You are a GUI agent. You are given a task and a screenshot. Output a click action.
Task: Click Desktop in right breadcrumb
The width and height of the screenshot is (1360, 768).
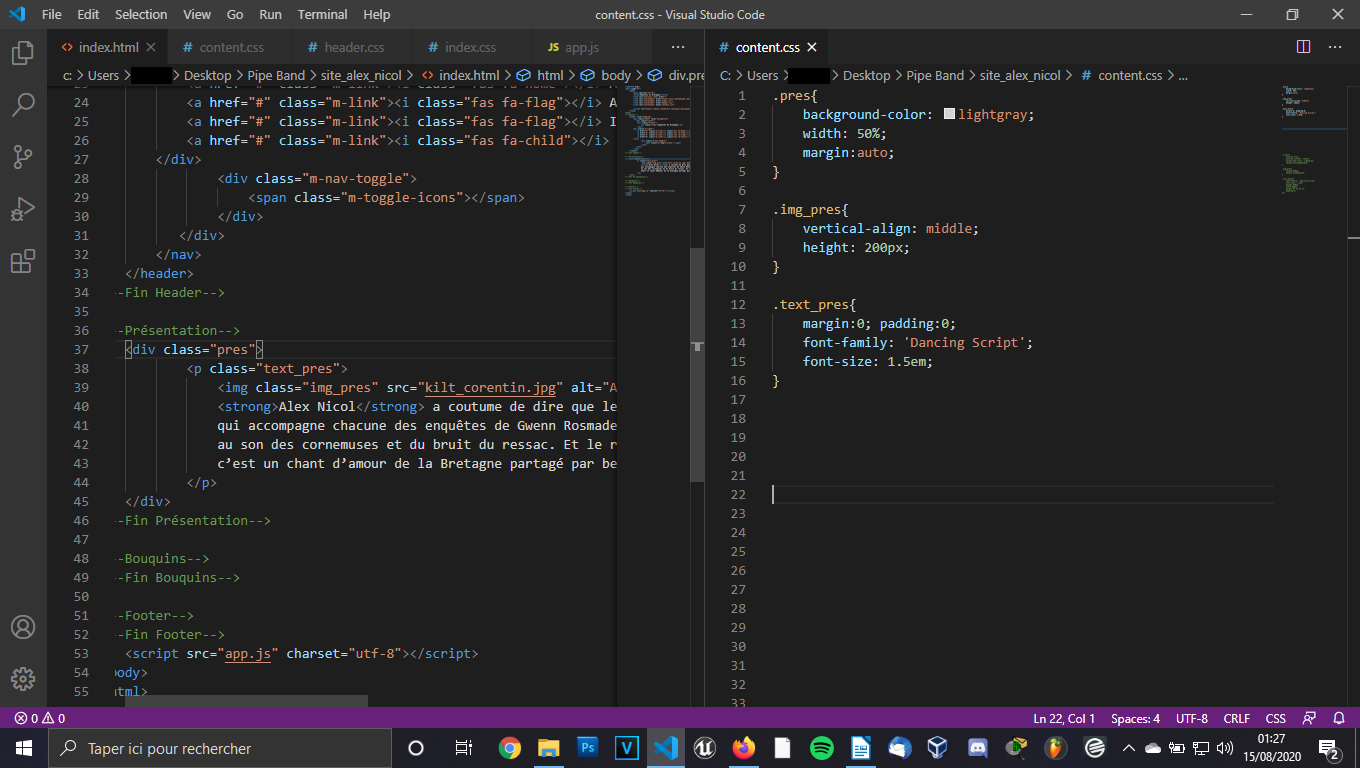[x=866, y=75]
